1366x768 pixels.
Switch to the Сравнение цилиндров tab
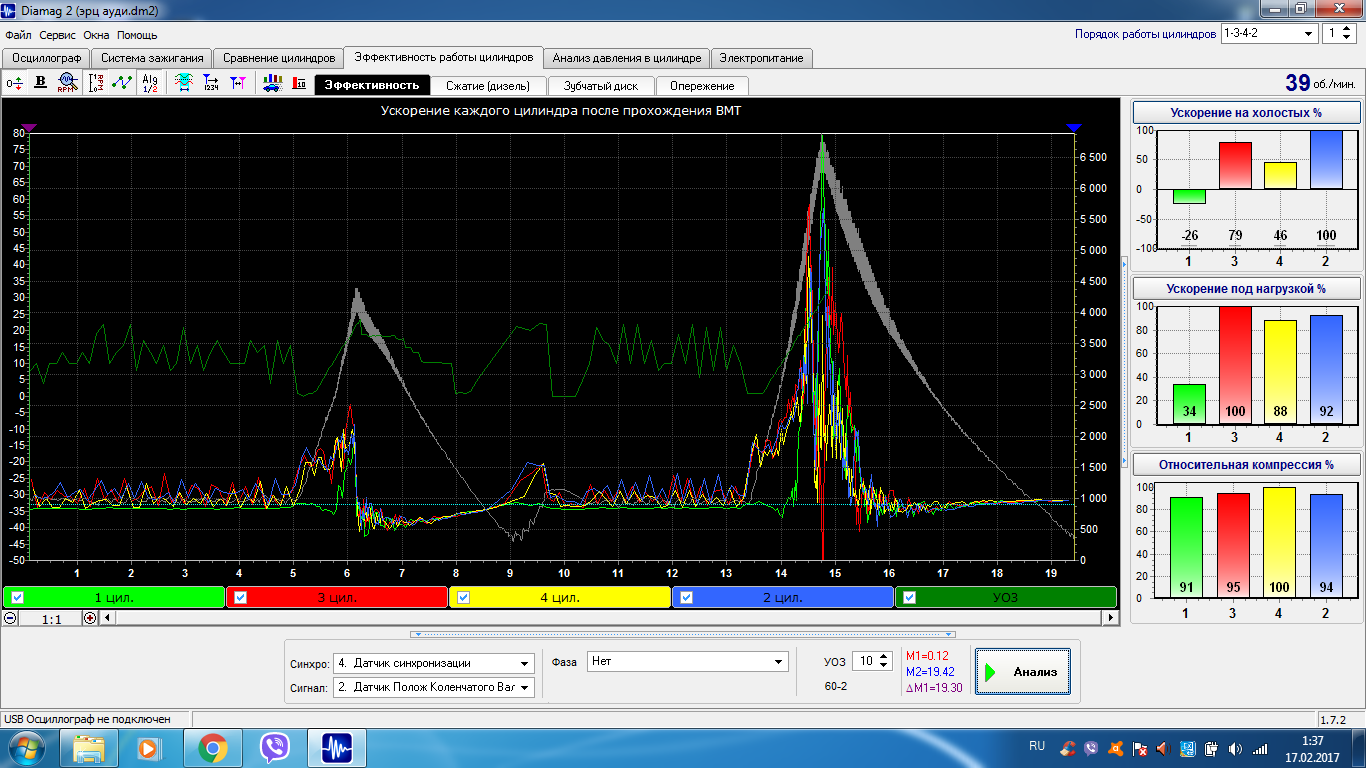click(279, 58)
